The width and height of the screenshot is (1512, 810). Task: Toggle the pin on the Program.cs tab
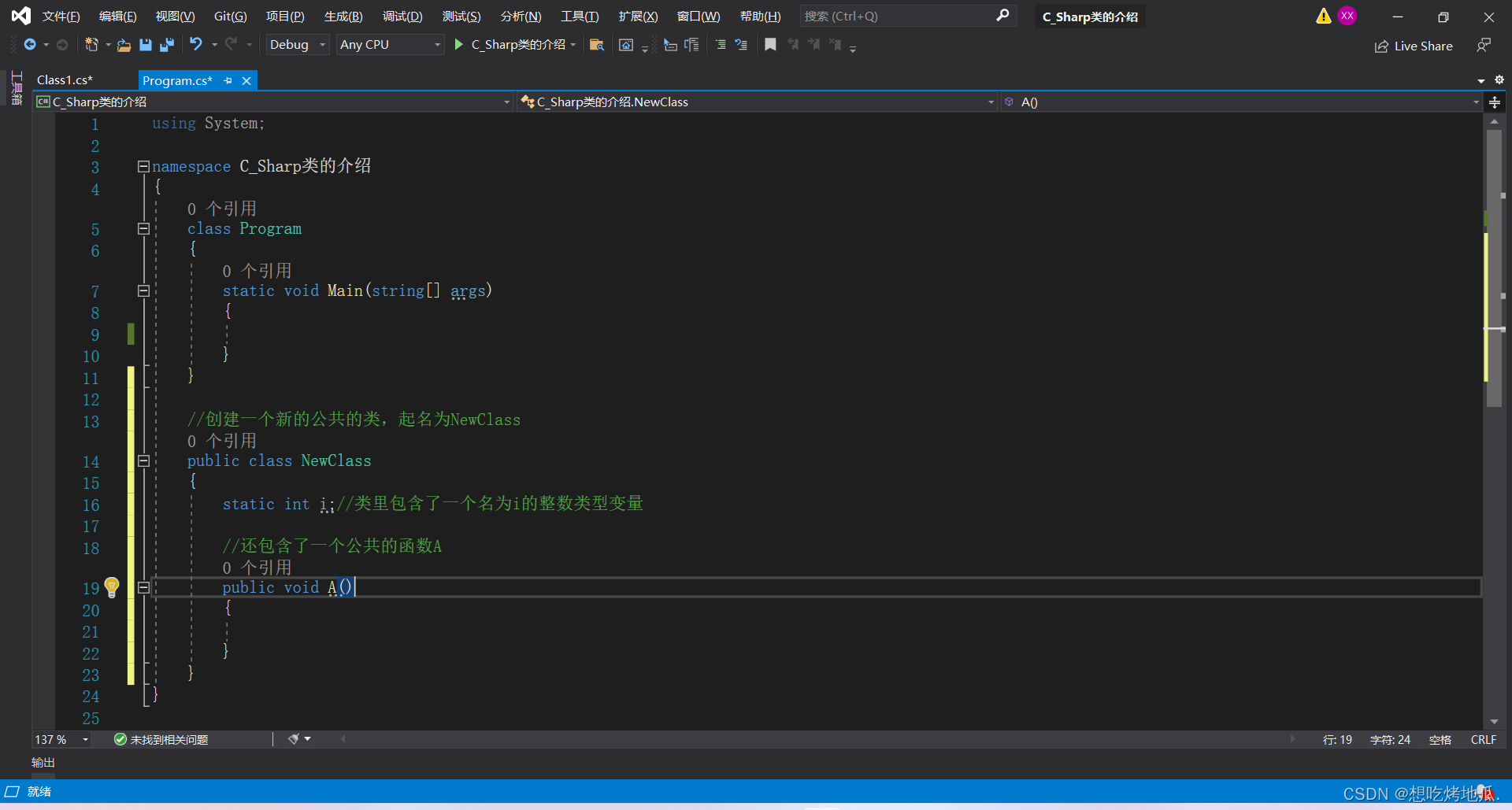pyautogui.click(x=228, y=80)
